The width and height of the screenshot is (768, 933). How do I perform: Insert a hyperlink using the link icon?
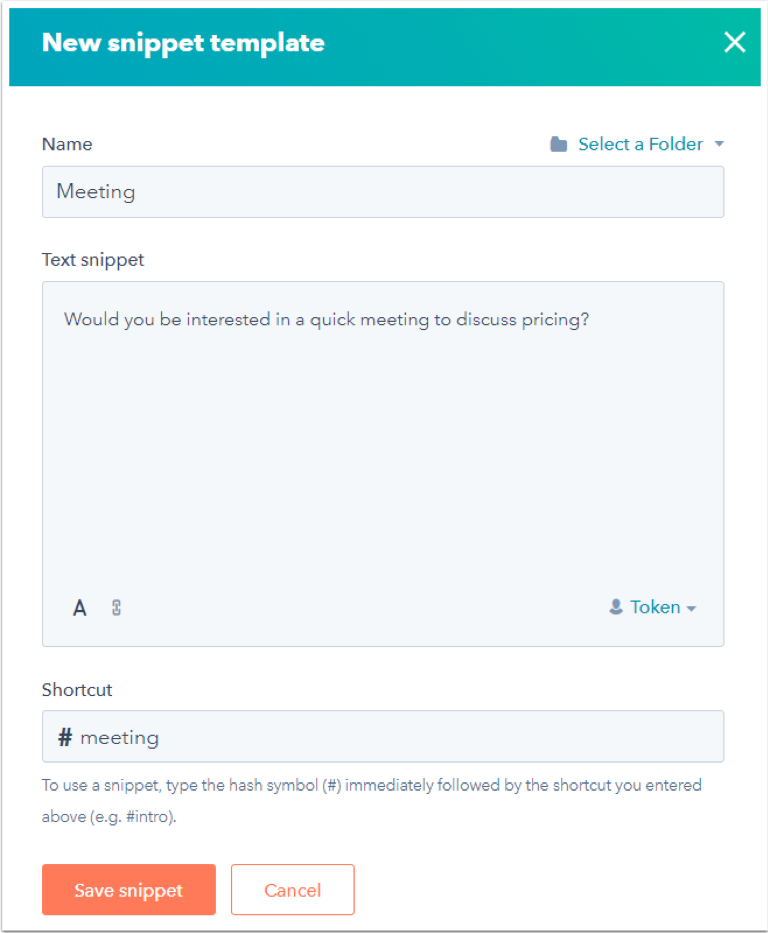point(116,607)
